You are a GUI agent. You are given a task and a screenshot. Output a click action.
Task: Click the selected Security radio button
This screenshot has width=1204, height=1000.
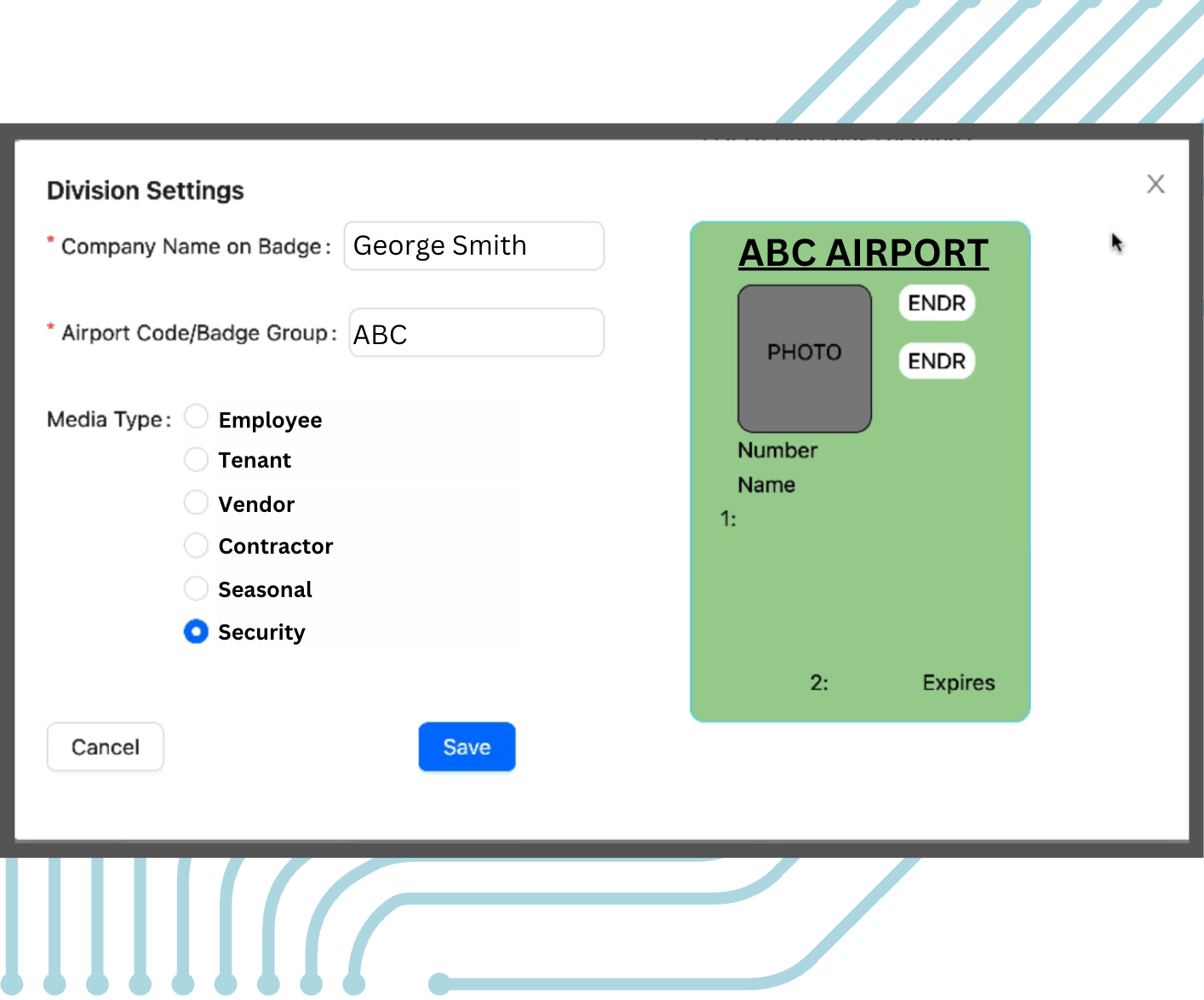196,631
